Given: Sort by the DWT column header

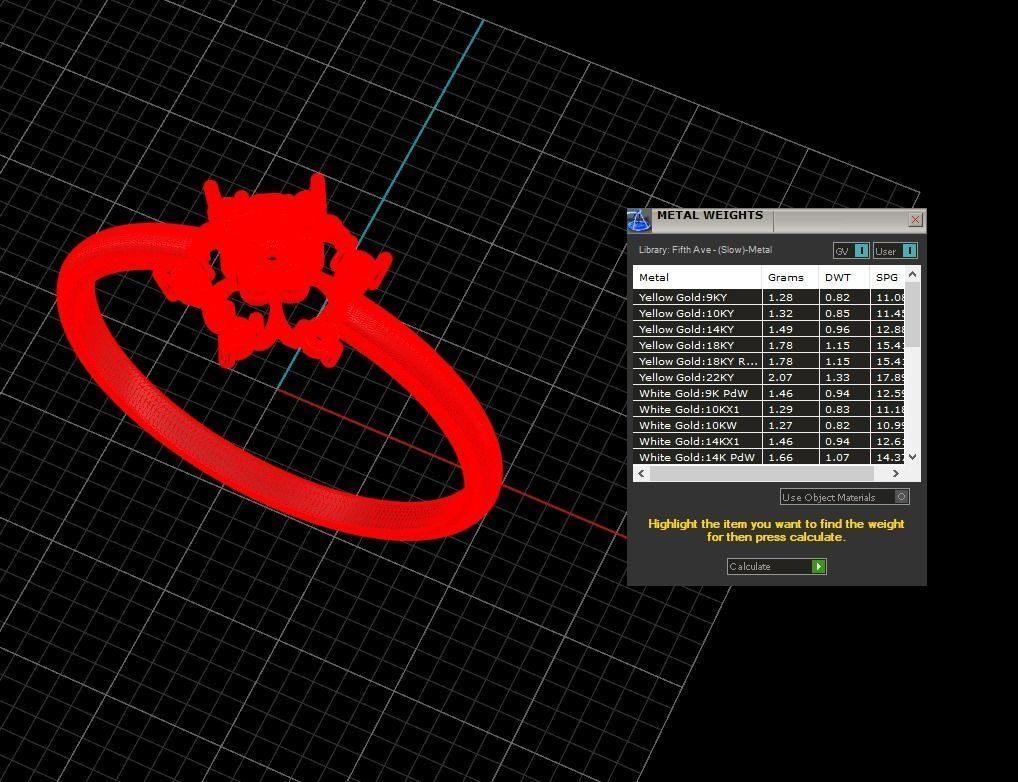Looking at the screenshot, I should [844, 277].
